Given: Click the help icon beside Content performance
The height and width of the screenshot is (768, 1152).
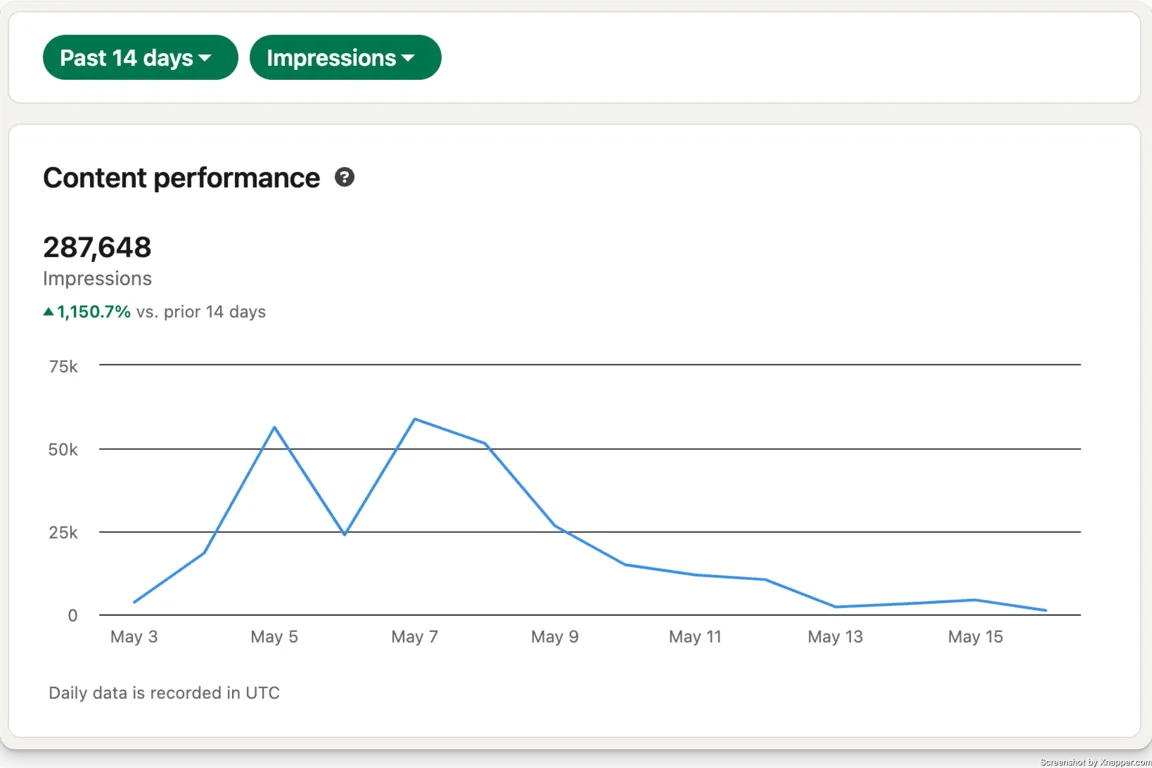Looking at the screenshot, I should [344, 177].
